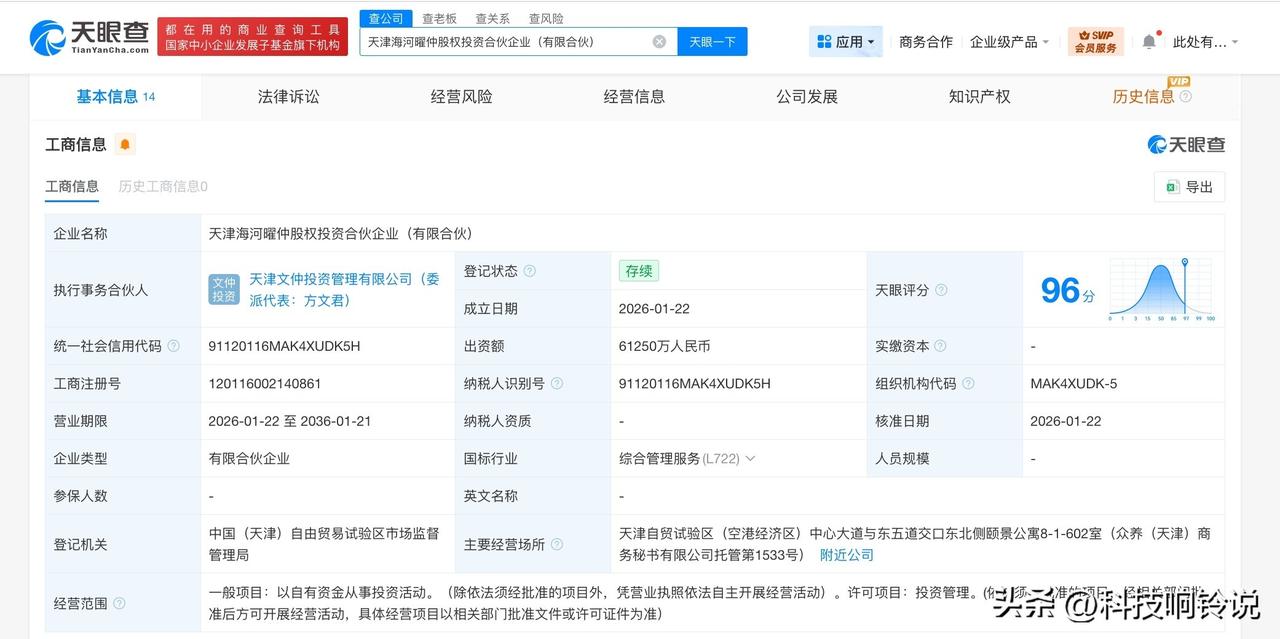Viewport: 1280px width, 639px height.
Task: Click the question mark beside 统一社会信用代码
Action: click(172, 346)
